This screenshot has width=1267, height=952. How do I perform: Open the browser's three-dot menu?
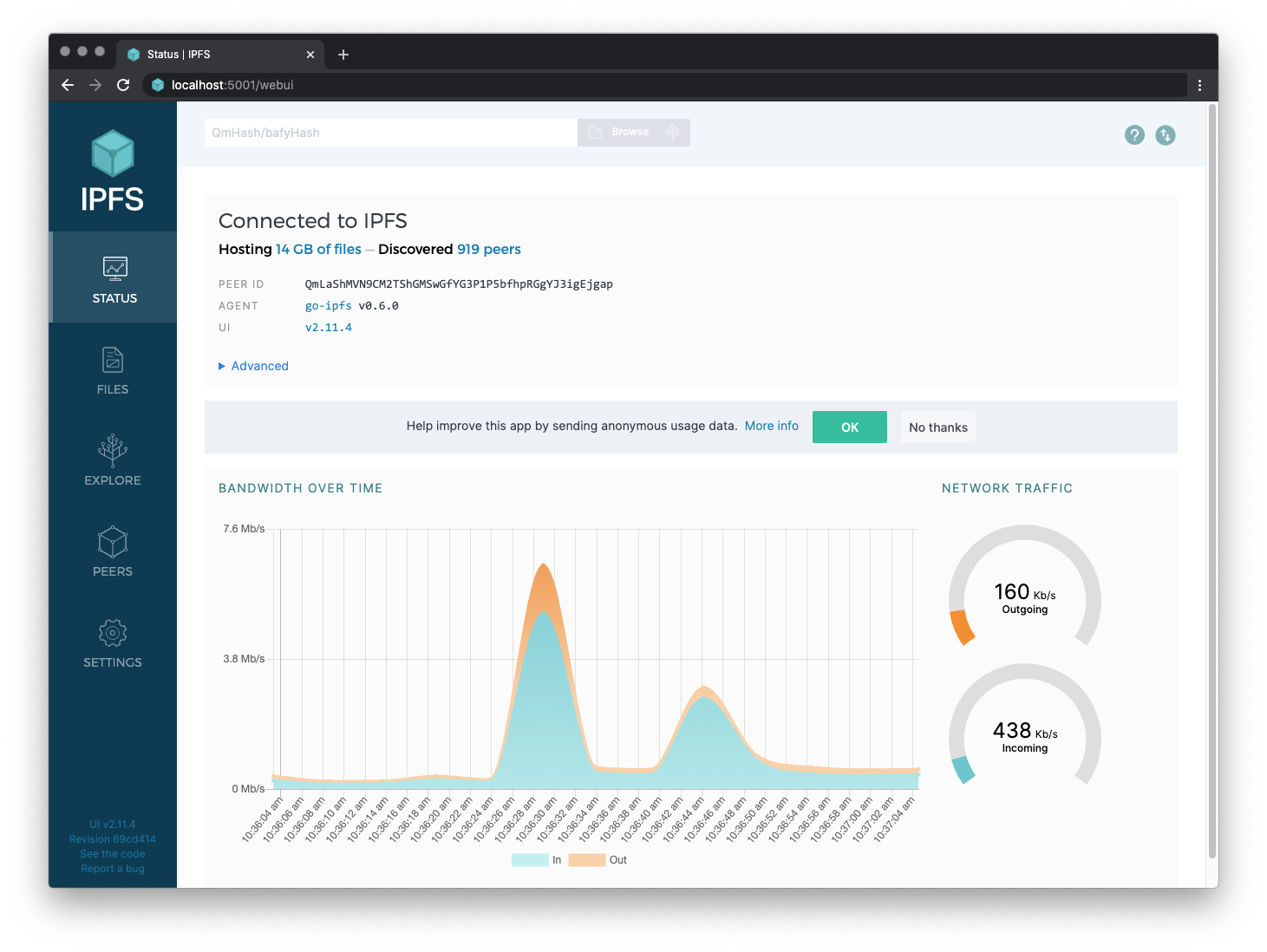(x=1201, y=85)
